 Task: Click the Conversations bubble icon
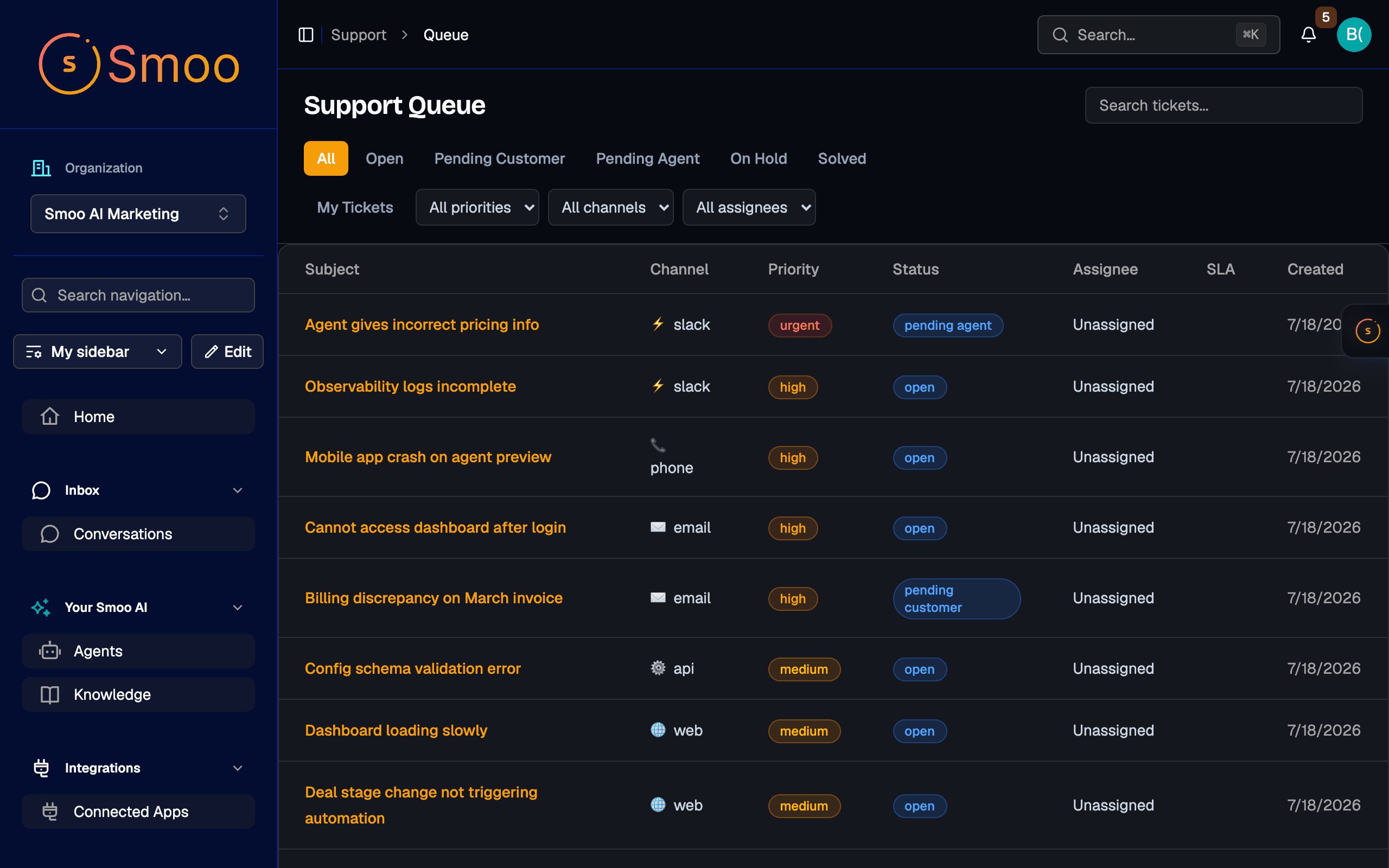pyautogui.click(x=50, y=534)
